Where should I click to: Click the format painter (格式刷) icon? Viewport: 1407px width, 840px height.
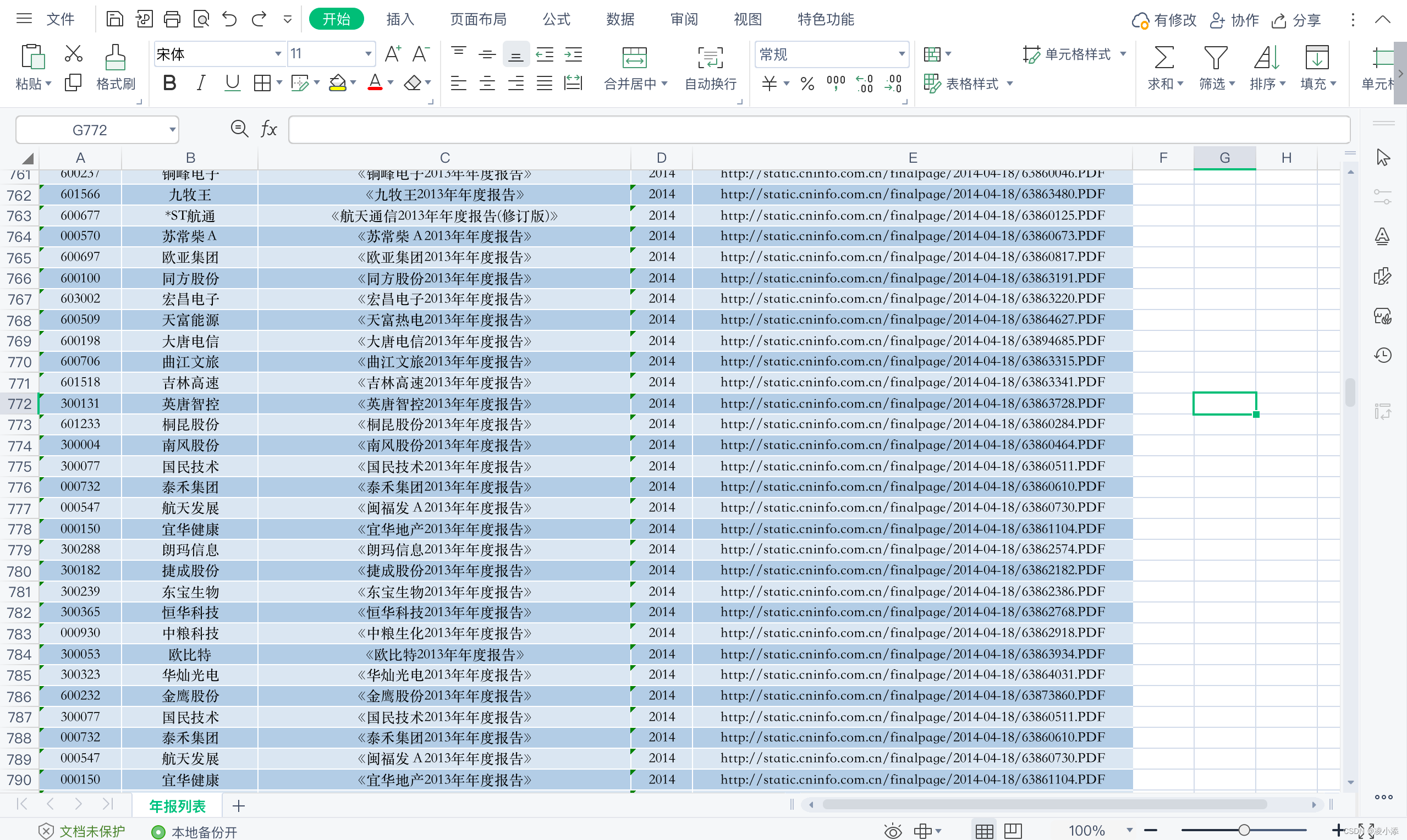(x=115, y=58)
